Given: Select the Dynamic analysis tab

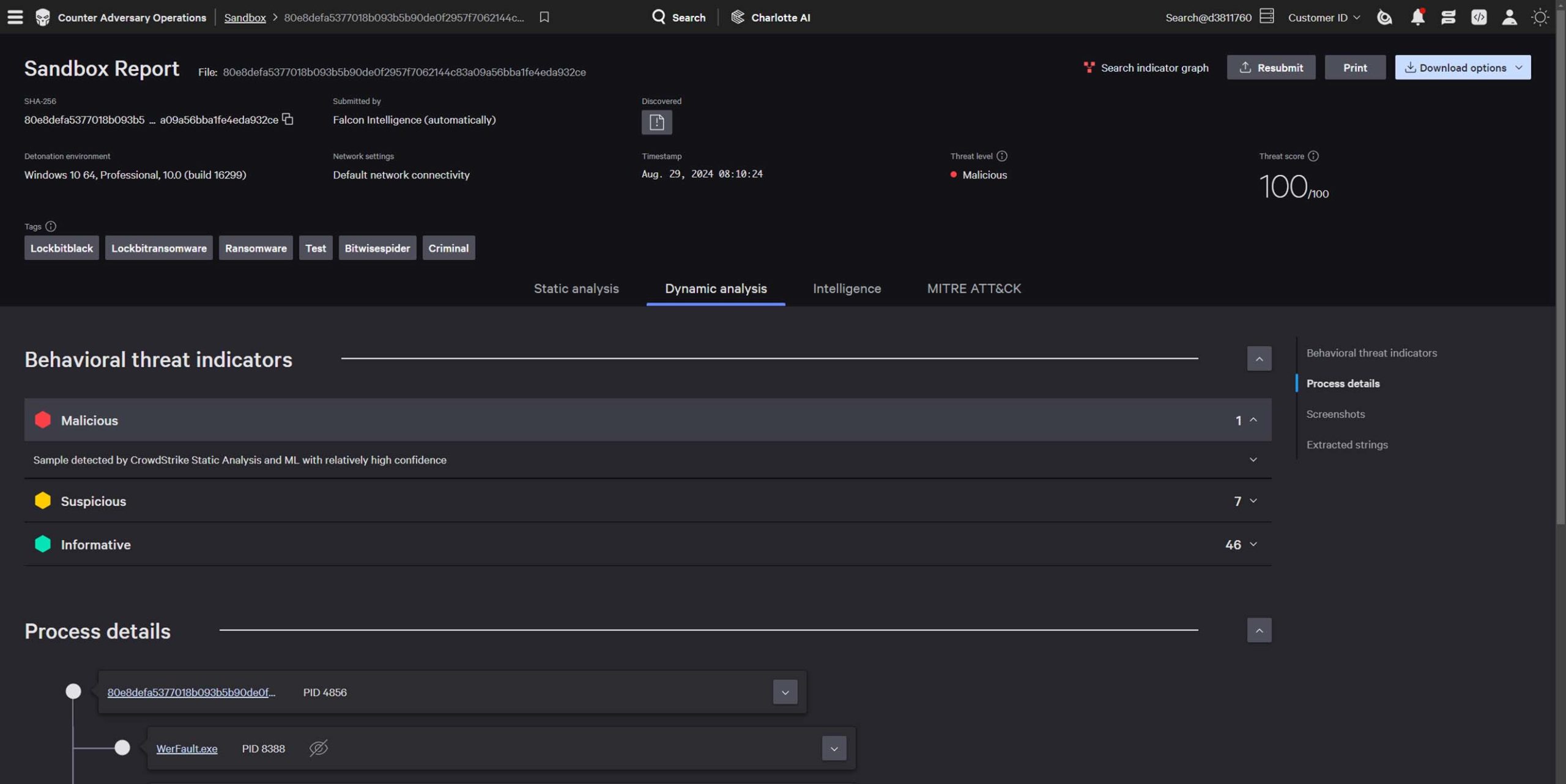Looking at the screenshot, I should point(716,288).
